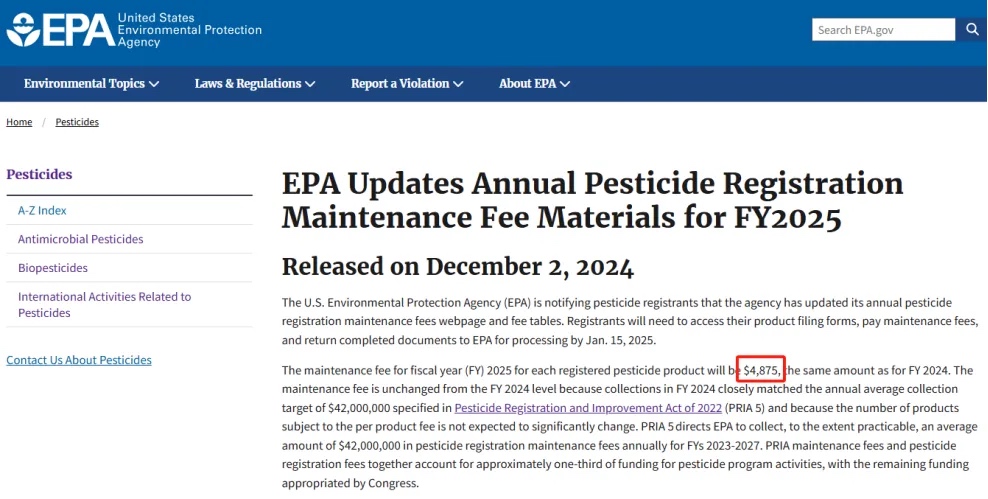Click into the Search EPA.gov field
The image size is (988, 499).
pos(883,30)
